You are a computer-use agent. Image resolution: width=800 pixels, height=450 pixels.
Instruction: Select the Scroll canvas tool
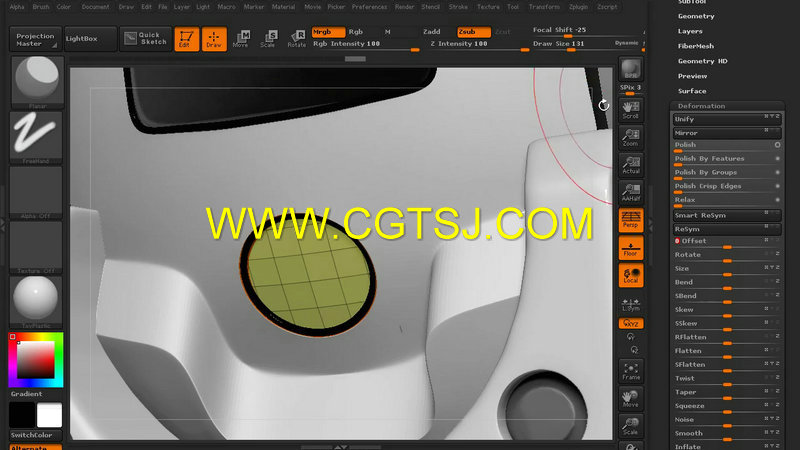pos(631,109)
